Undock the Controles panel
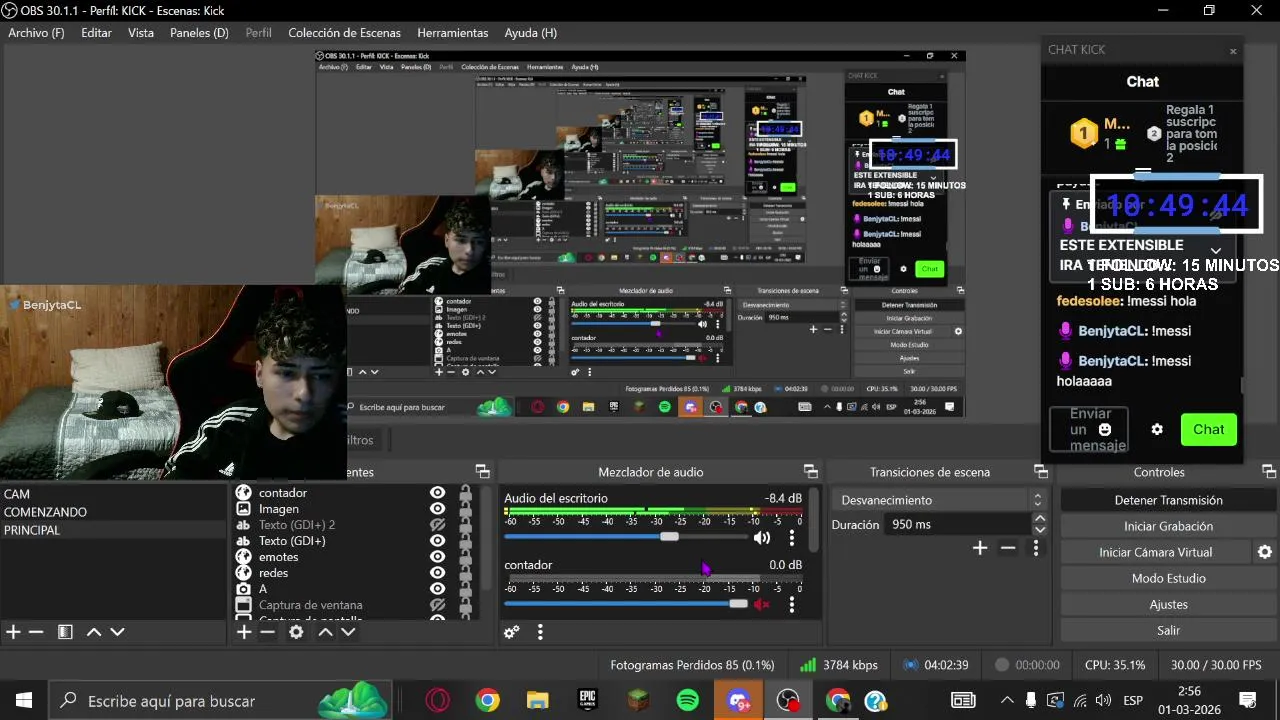This screenshot has width=1280, height=720. (x=1269, y=472)
